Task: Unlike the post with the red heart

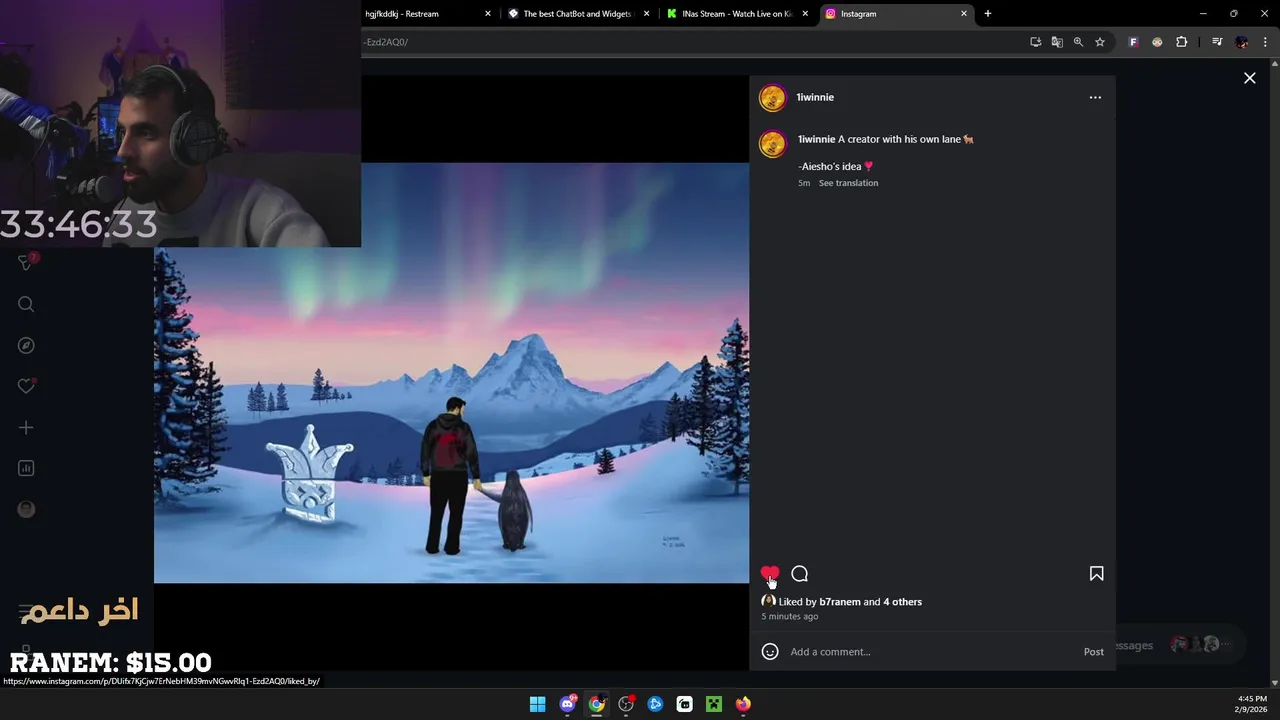Action: click(x=769, y=574)
